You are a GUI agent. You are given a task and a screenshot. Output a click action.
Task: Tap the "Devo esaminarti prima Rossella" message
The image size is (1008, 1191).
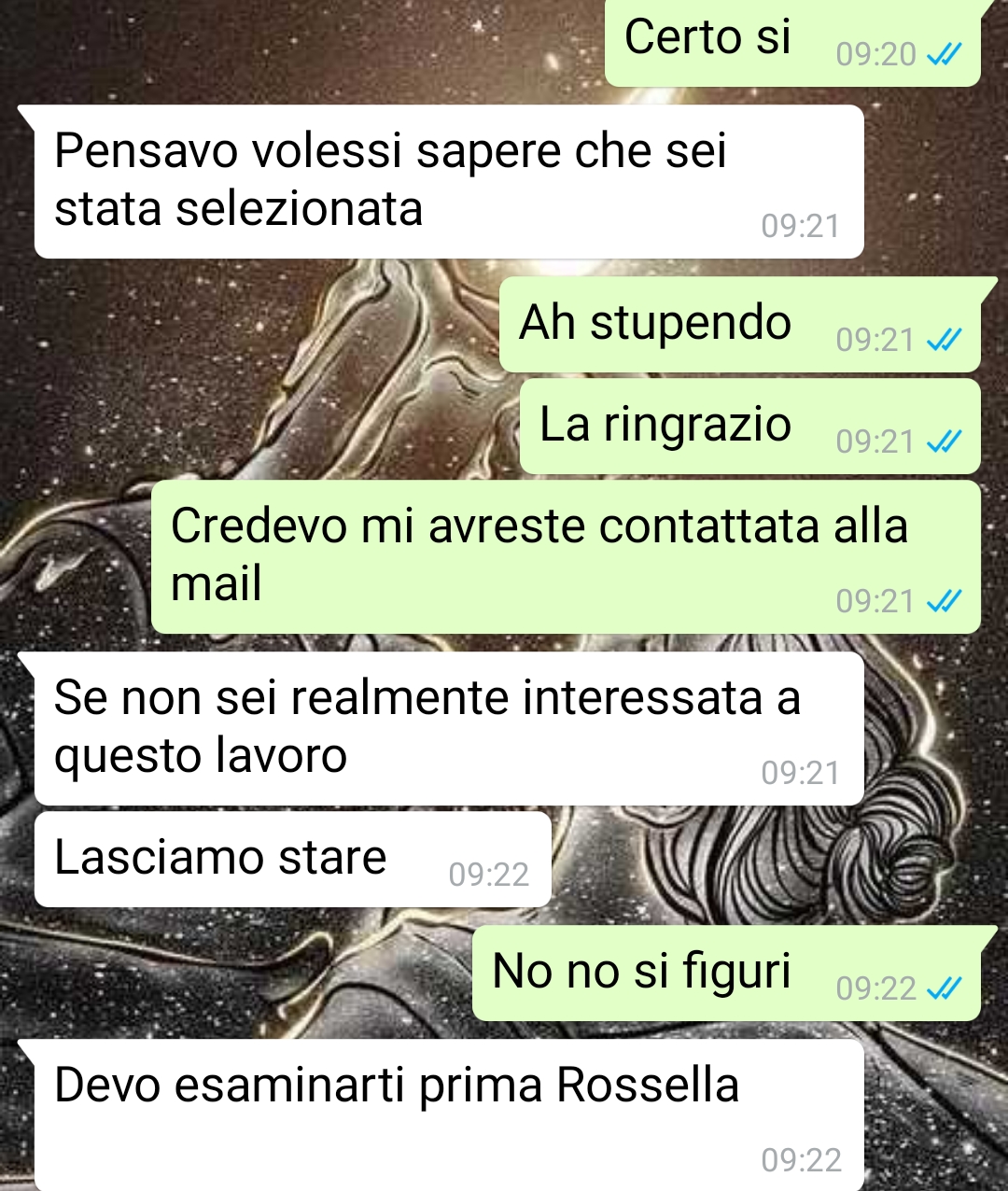click(449, 1115)
